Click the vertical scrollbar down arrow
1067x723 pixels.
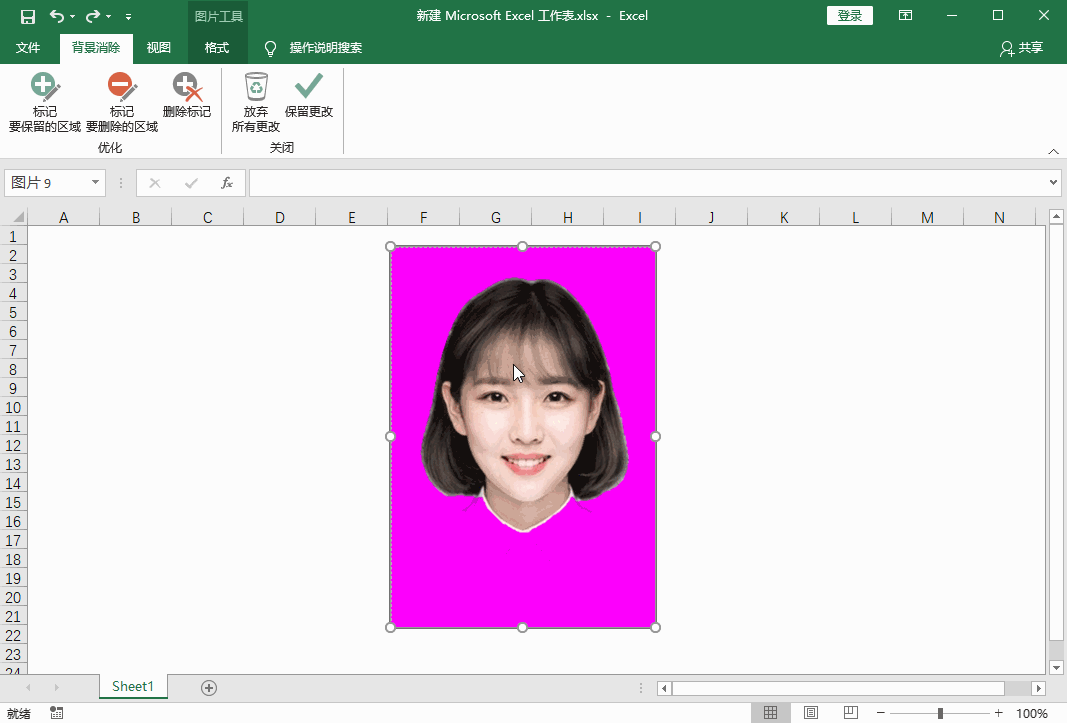pos(1056,667)
